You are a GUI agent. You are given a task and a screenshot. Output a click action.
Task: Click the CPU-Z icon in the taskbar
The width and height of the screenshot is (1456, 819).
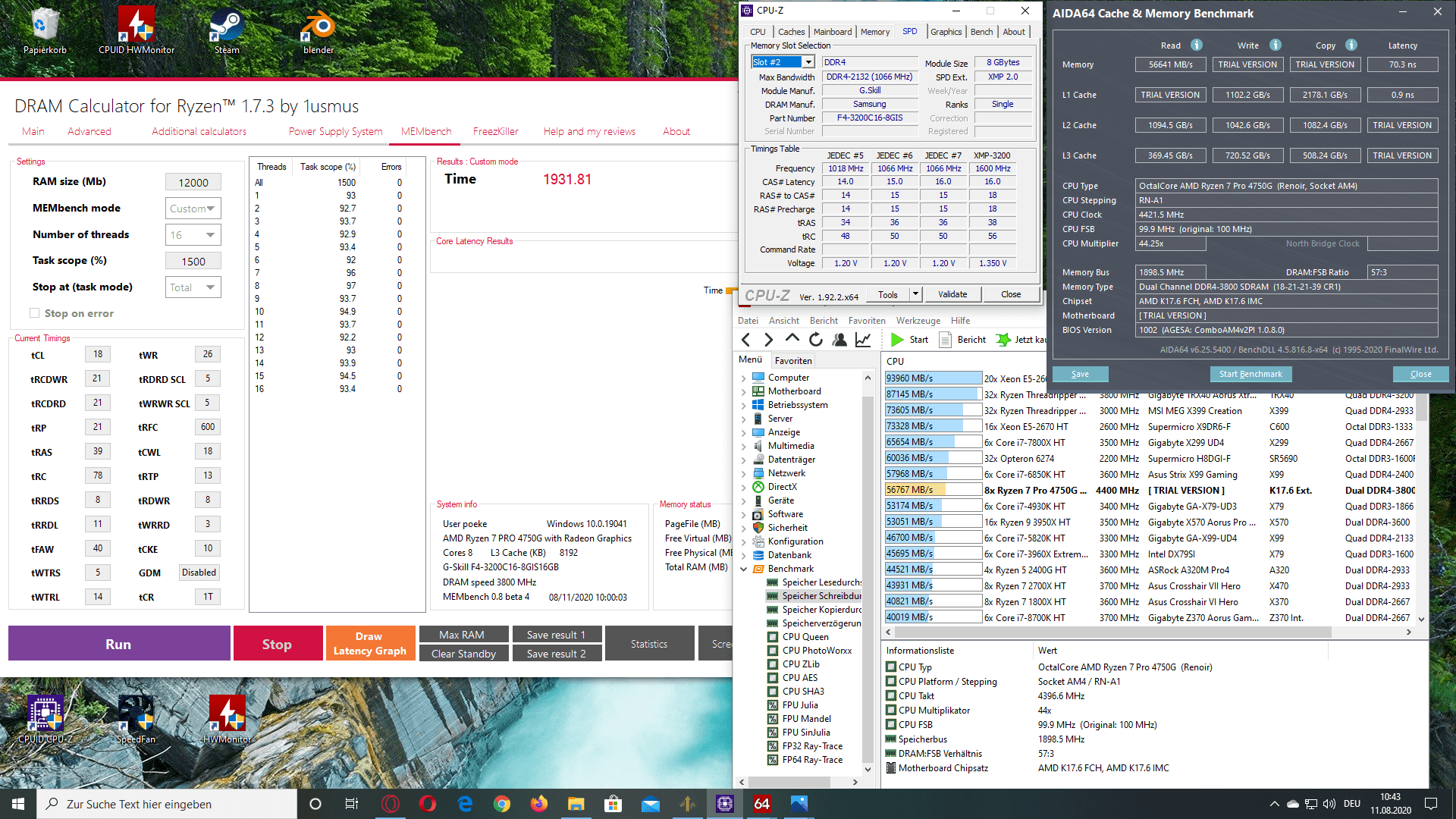[x=725, y=804]
